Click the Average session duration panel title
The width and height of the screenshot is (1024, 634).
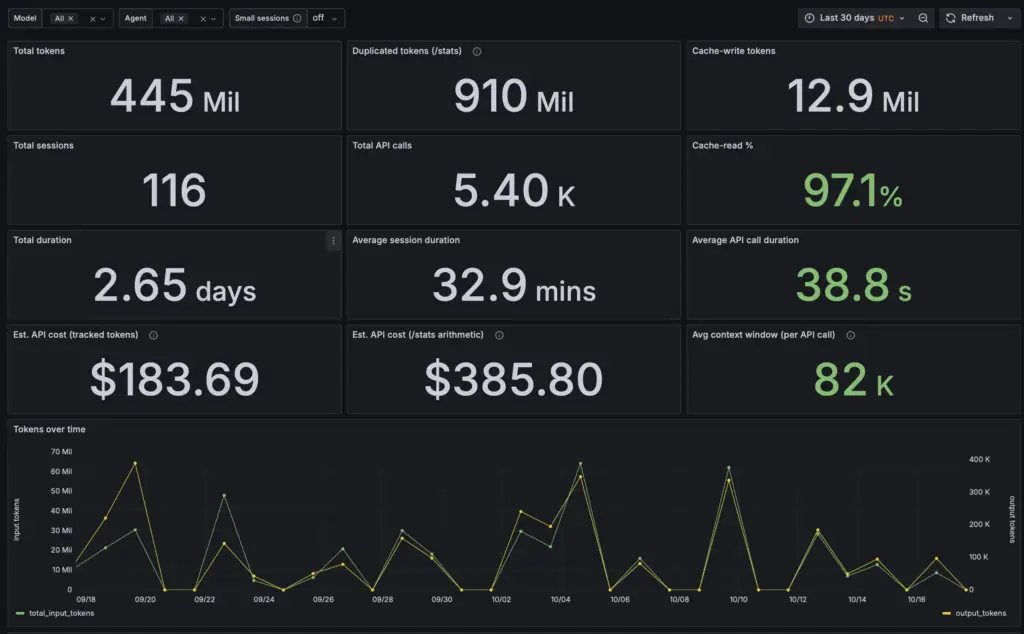pos(406,240)
